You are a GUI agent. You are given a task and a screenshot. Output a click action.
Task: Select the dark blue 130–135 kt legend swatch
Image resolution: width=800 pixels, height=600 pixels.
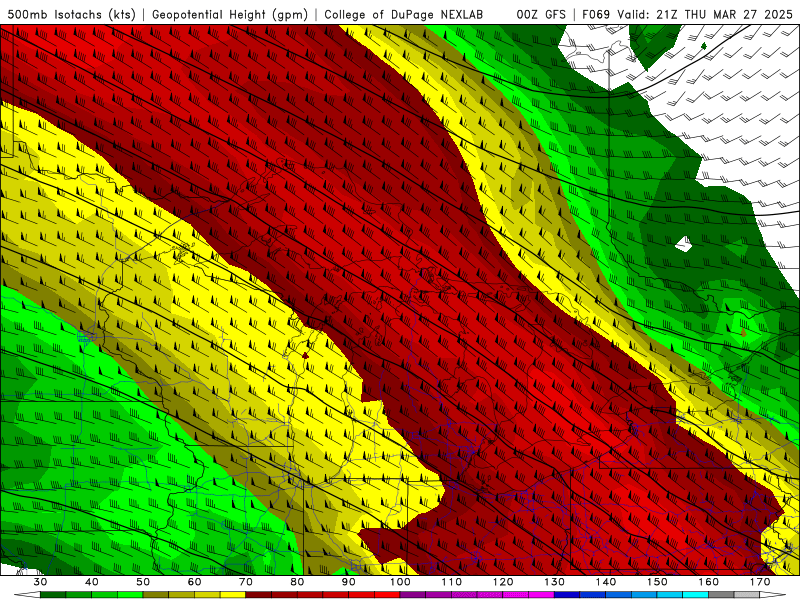(567, 594)
